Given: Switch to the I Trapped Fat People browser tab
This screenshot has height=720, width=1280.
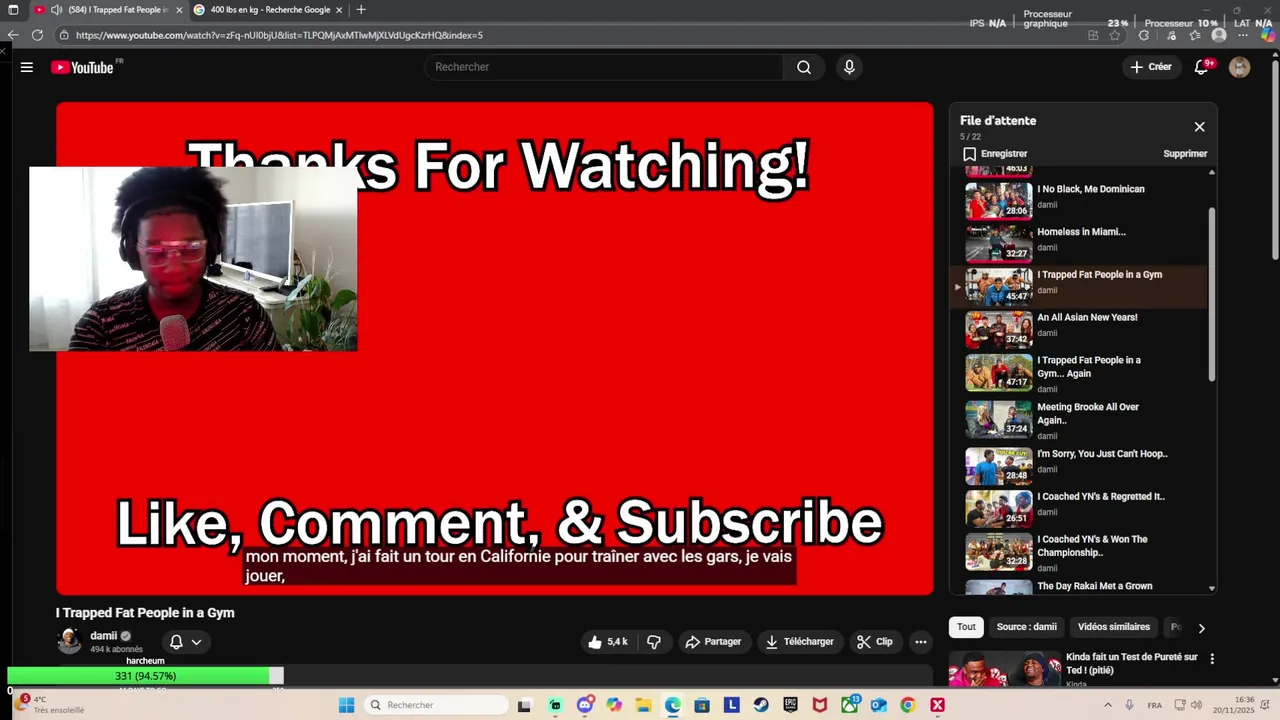Looking at the screenshot, I should point(108,10).
